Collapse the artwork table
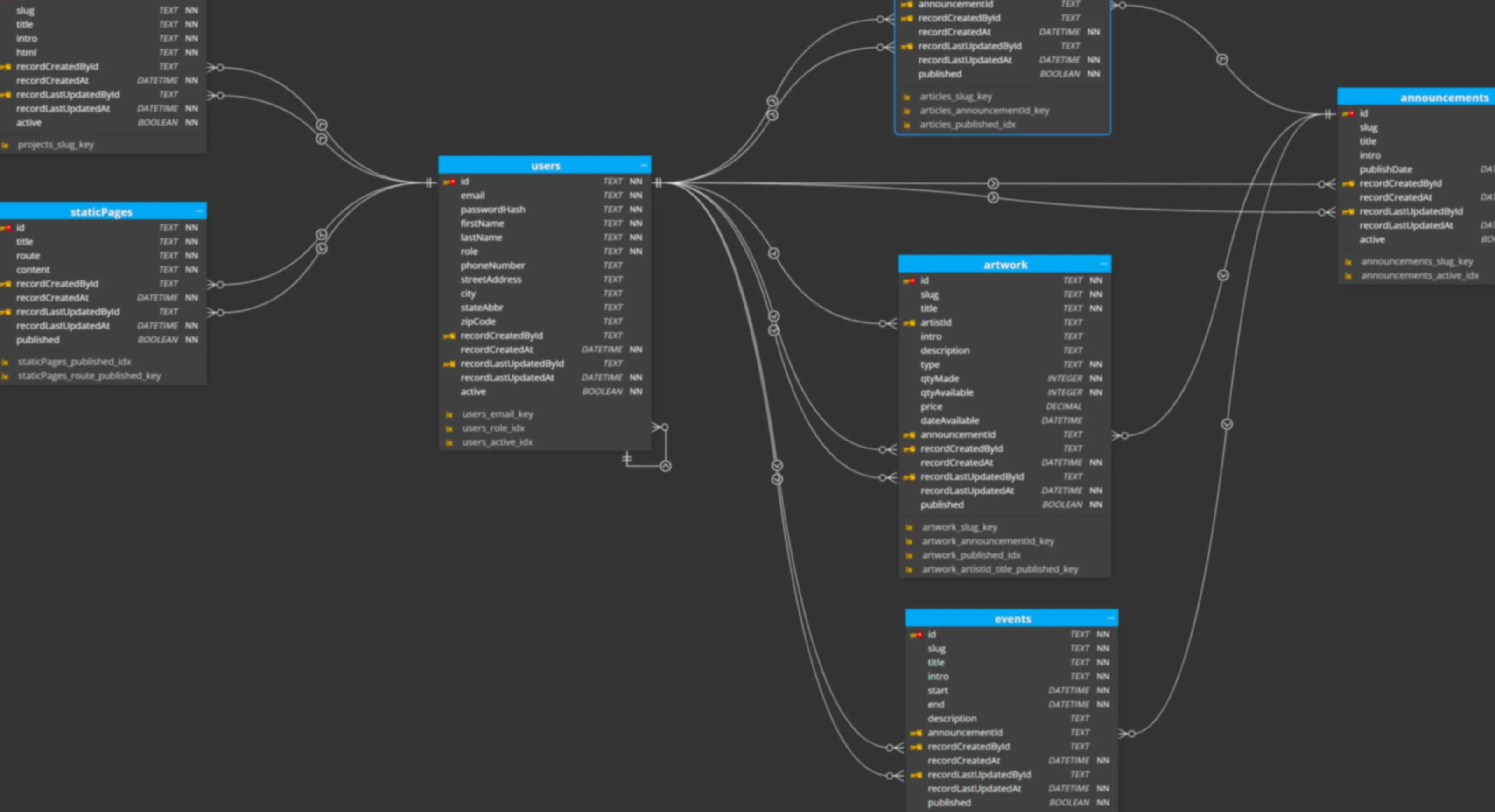The width and height of the screenshot is (1495, 812). click(x=1103, y=264)
